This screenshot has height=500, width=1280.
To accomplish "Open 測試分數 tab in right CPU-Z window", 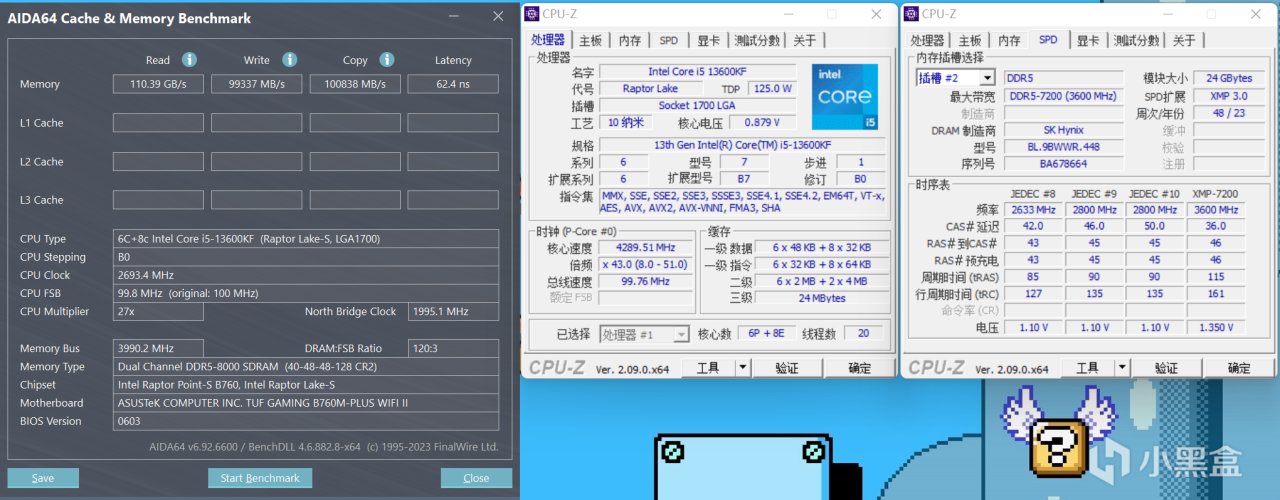I will pyautogui.click(x=1137, y=40).
